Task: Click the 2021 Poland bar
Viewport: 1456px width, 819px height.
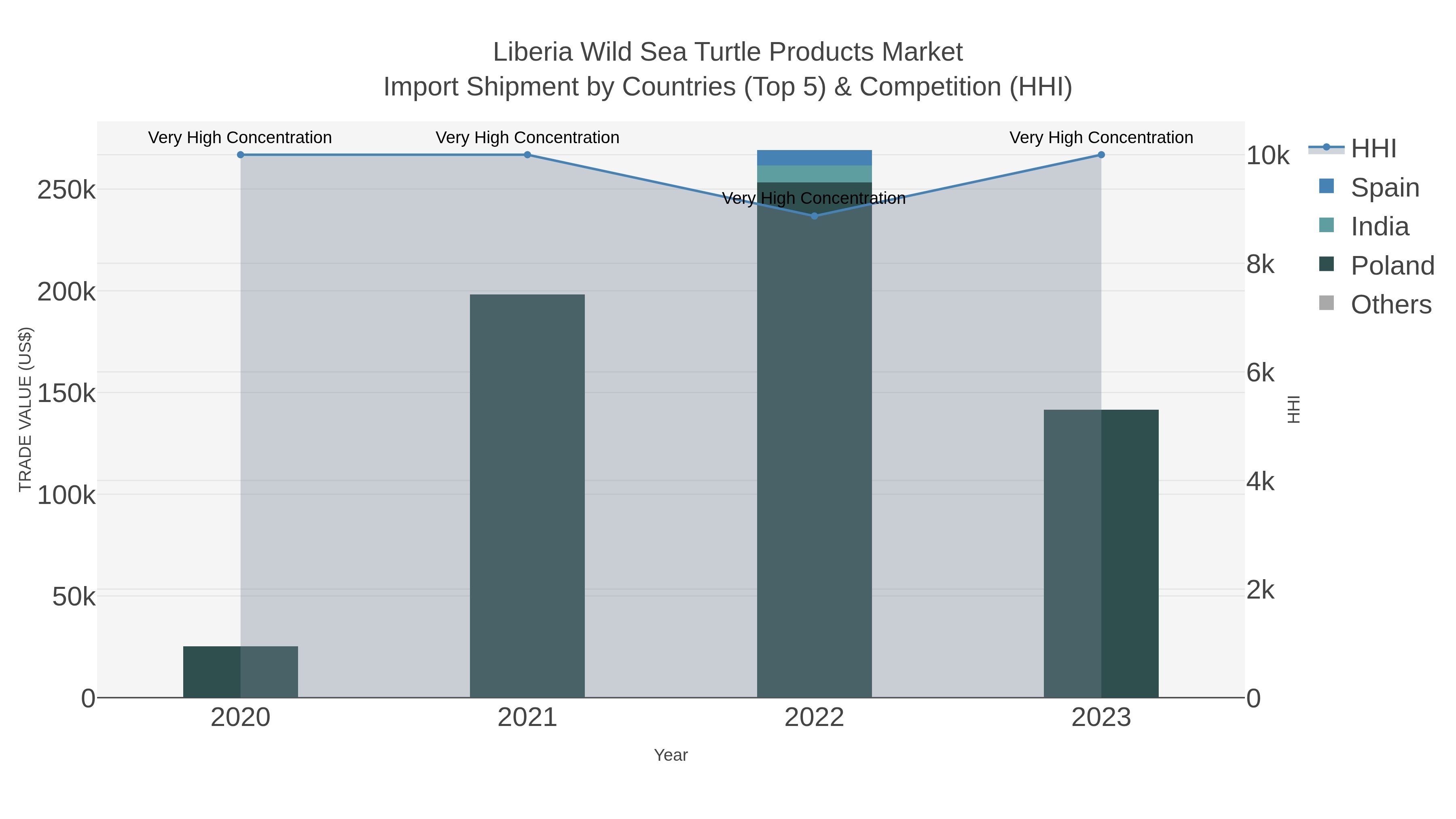Action: pyautogui.click(x=527, y=496)
